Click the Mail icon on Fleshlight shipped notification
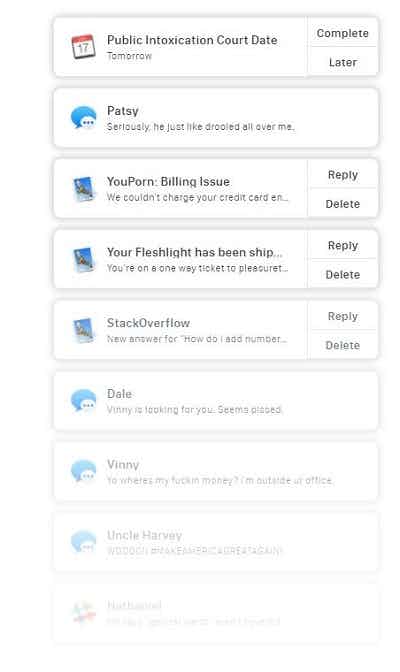This screenshot has width=400, height=672. 83,259
